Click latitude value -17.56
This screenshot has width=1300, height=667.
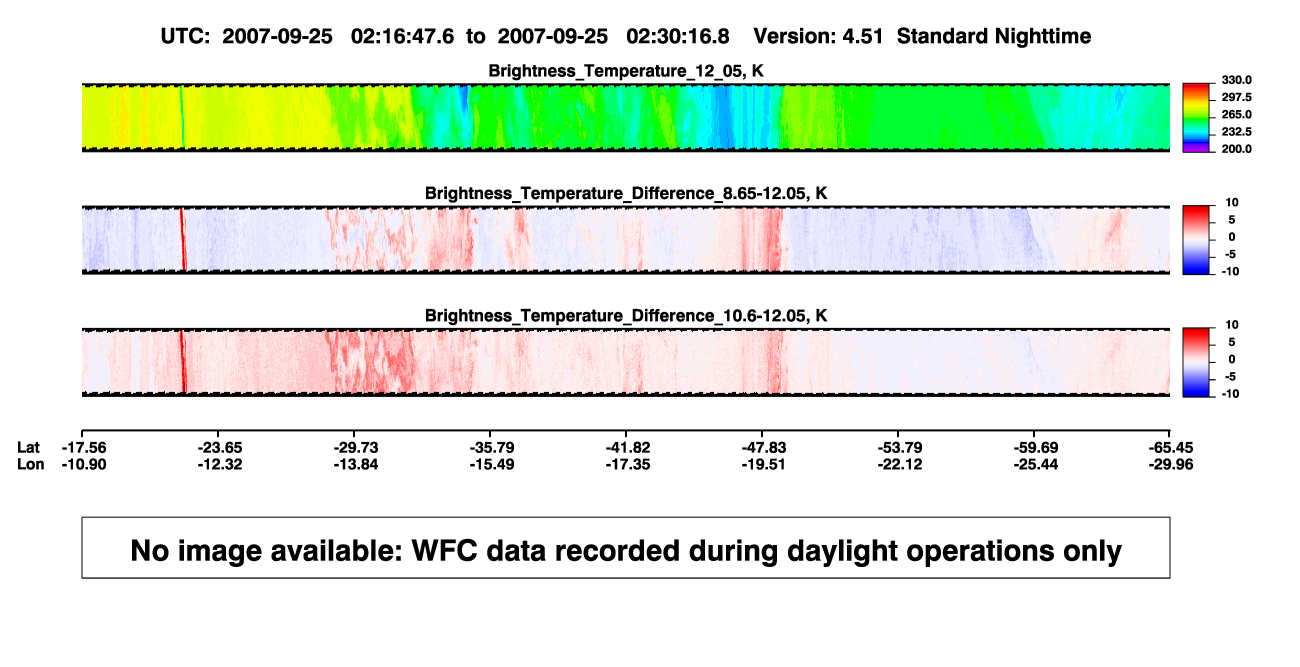(x=84, y=446)
